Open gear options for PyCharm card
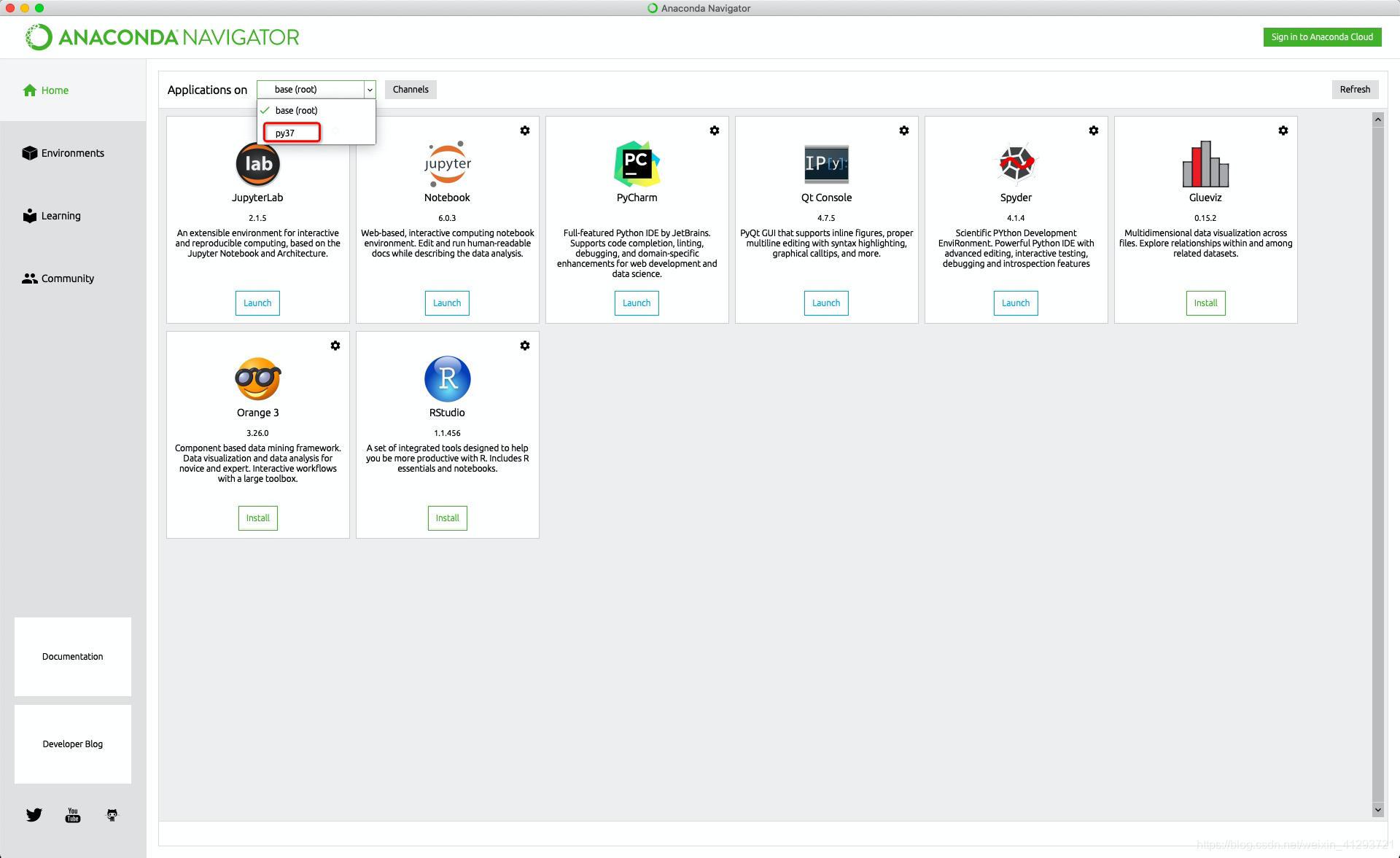The height and width of the screenshot is (858, 1400). 715,130
